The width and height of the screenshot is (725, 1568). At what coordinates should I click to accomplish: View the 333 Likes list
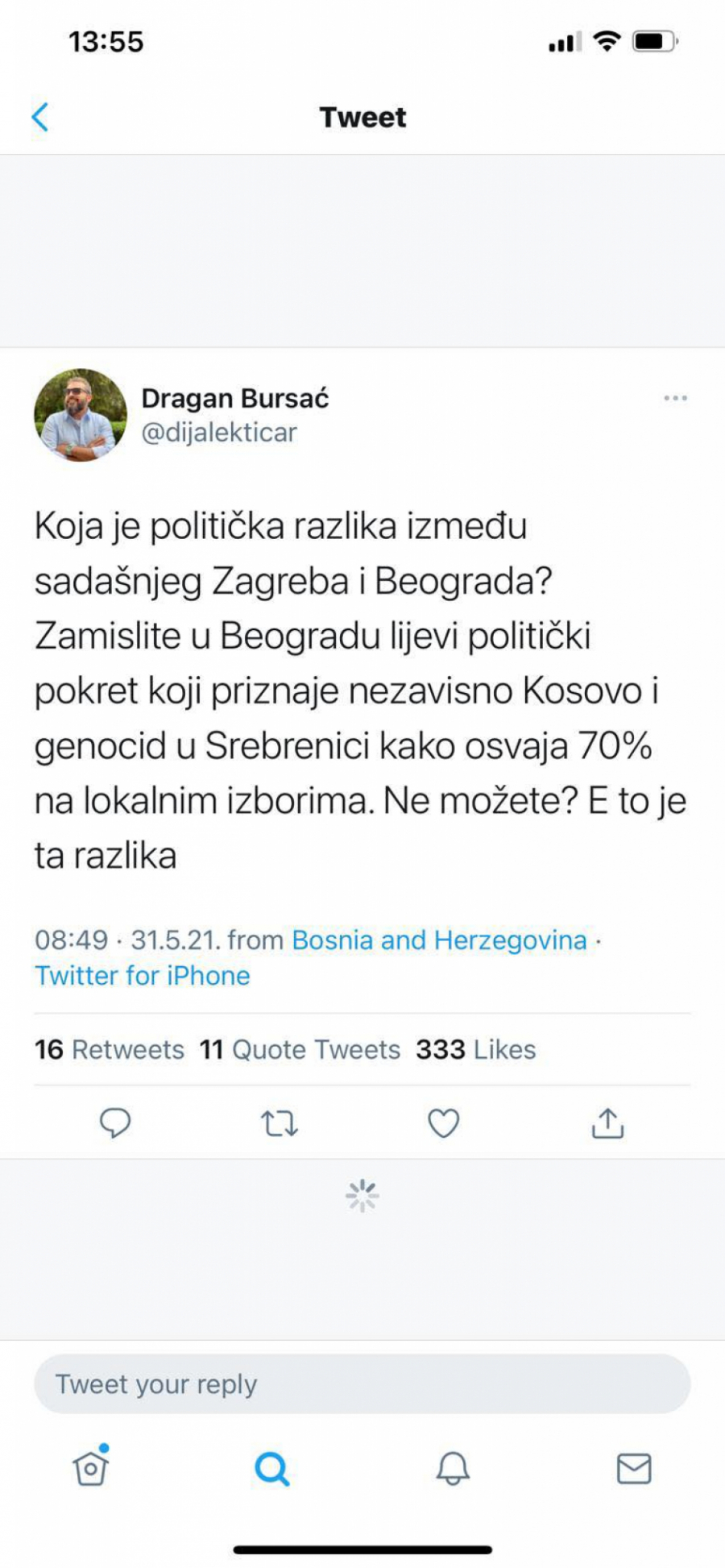475,1049
